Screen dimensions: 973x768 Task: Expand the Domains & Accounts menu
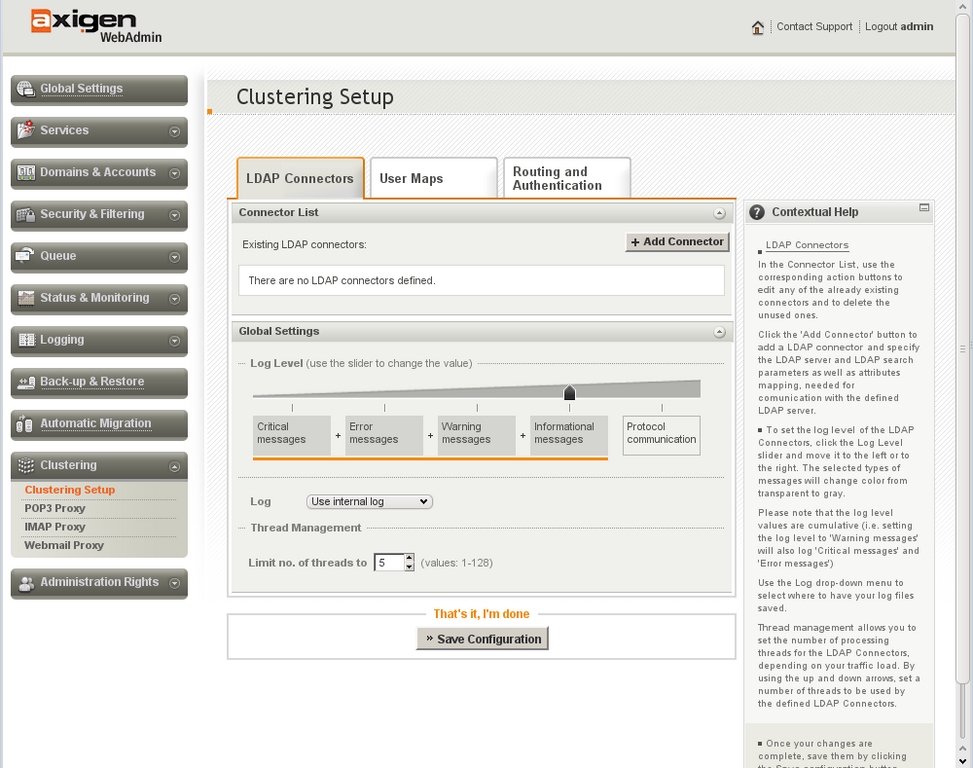(x=175, y=173)
